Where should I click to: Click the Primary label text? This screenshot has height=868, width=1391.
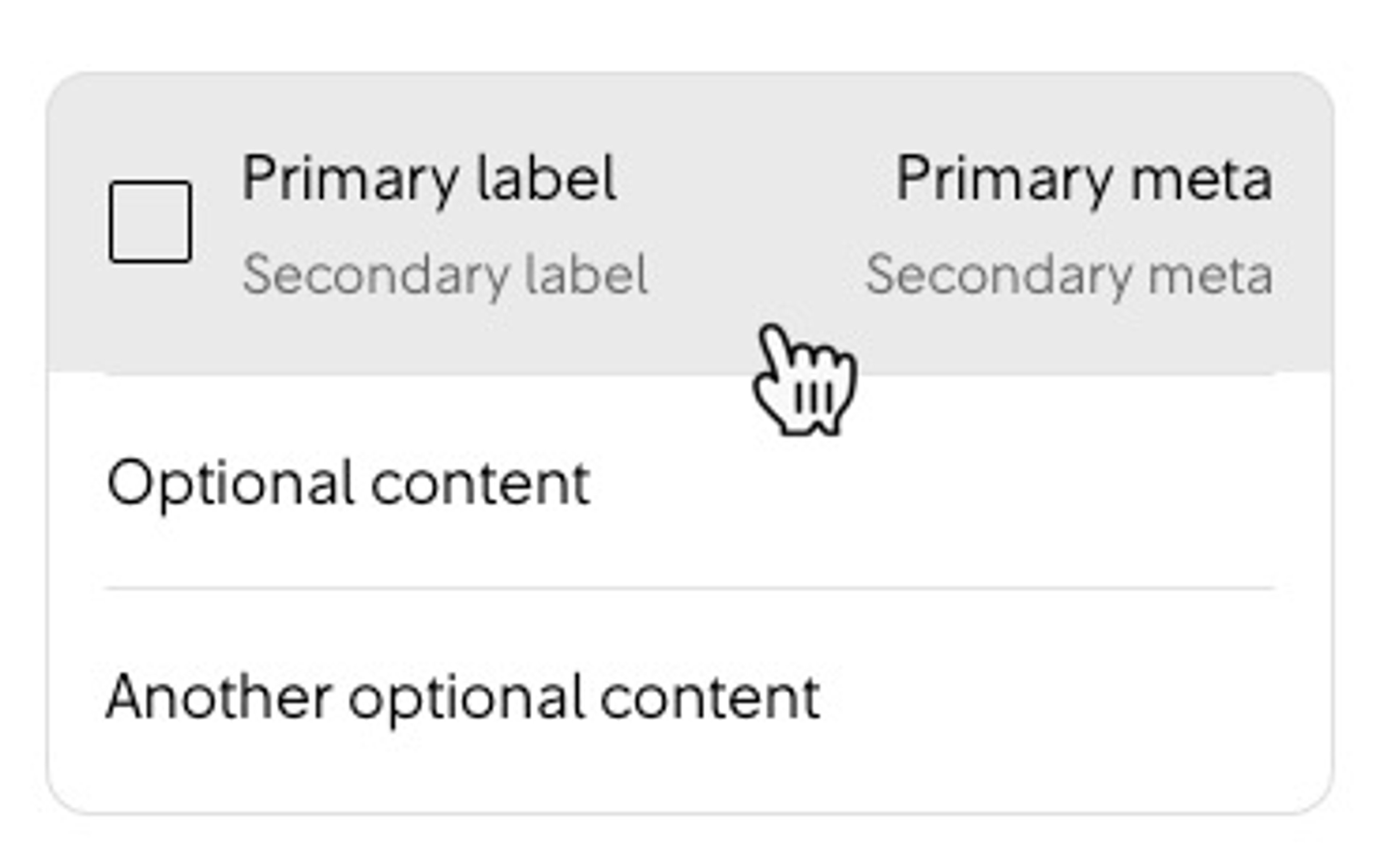pyautogui.click(x=429, y=180)
